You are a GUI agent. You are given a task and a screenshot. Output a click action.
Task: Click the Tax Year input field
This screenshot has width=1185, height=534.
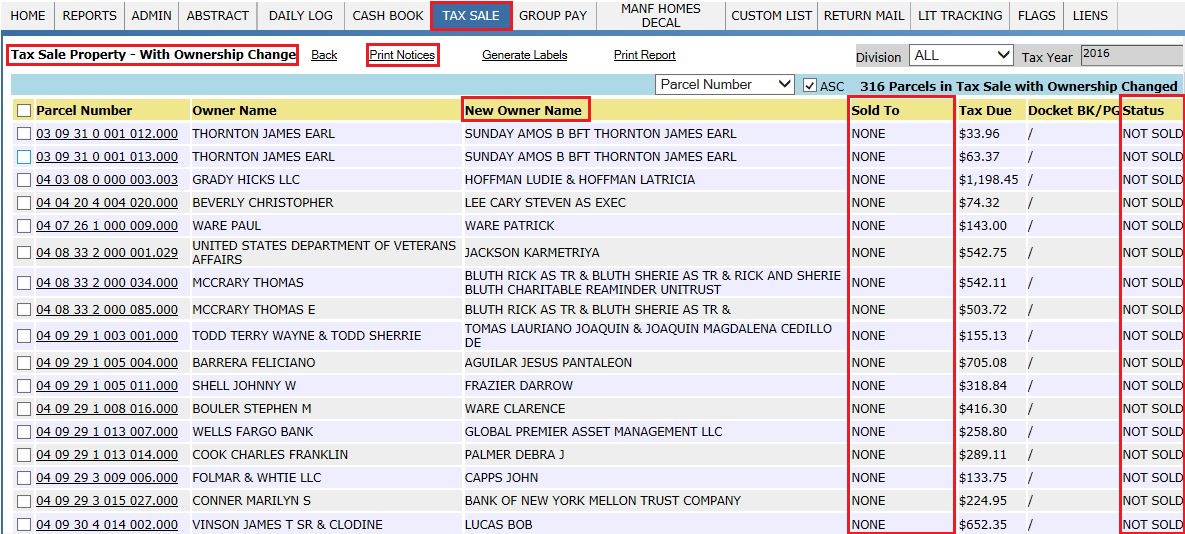(x=1130, y=56)
